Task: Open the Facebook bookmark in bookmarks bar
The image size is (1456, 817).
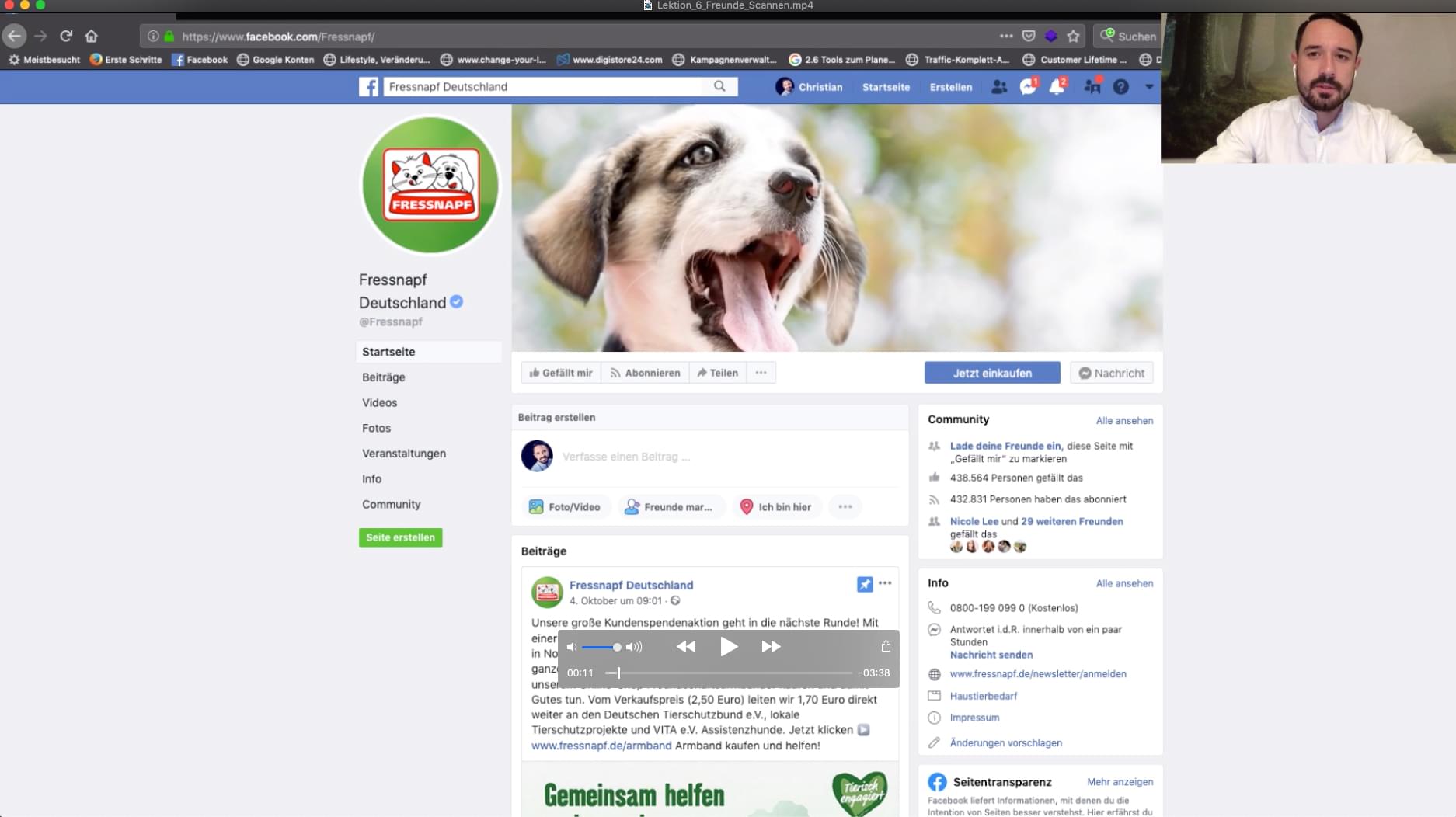Action: point(200,60)
